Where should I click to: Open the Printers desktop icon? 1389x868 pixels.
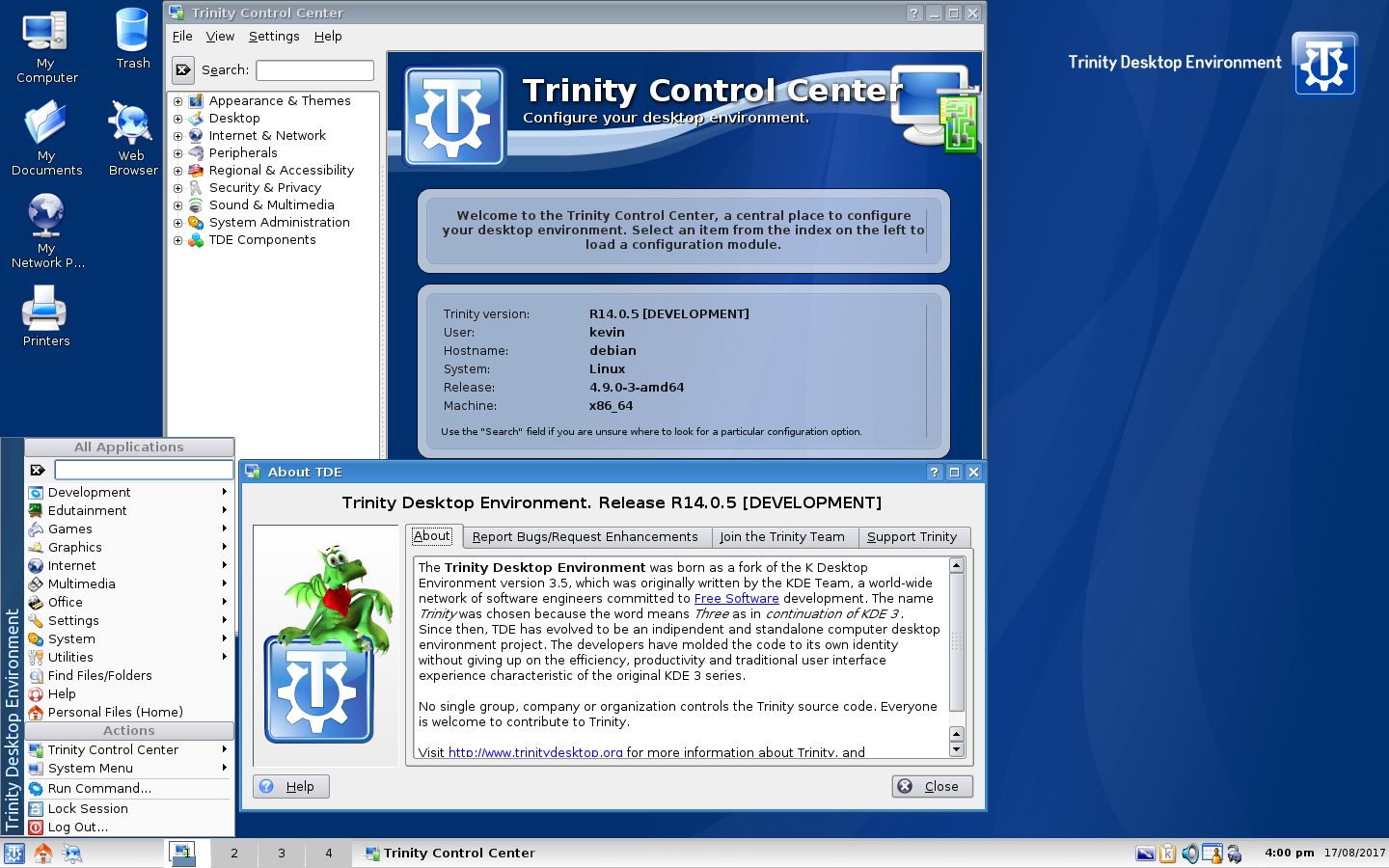pyautogui.click(x=46, y=316)
